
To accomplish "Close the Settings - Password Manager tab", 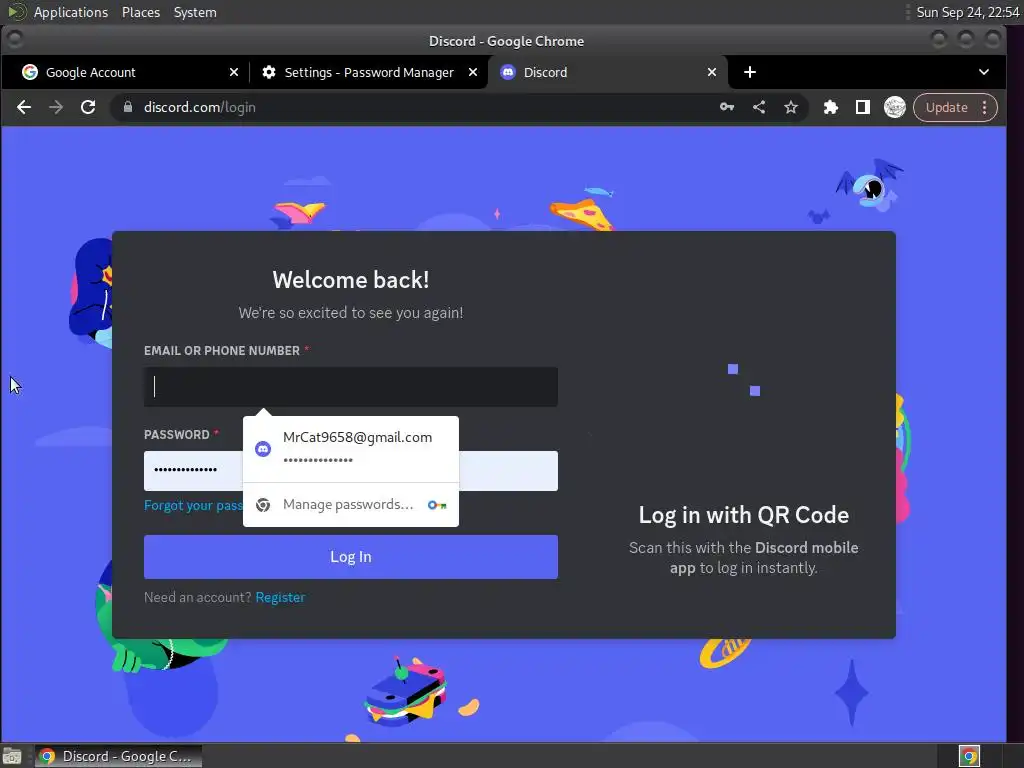I will tap(473, 72).
